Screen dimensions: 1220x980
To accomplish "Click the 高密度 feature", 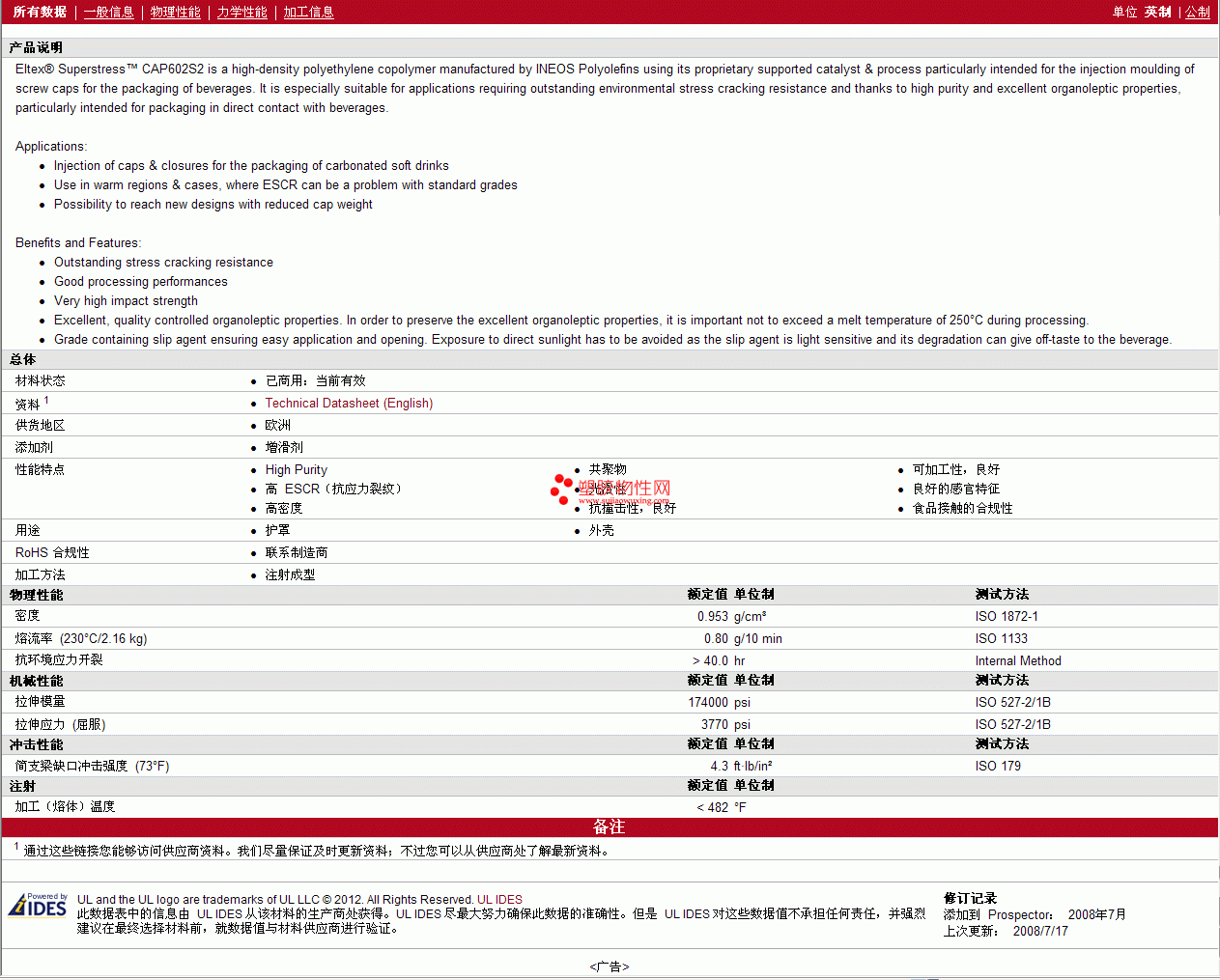I will point(283,508).
